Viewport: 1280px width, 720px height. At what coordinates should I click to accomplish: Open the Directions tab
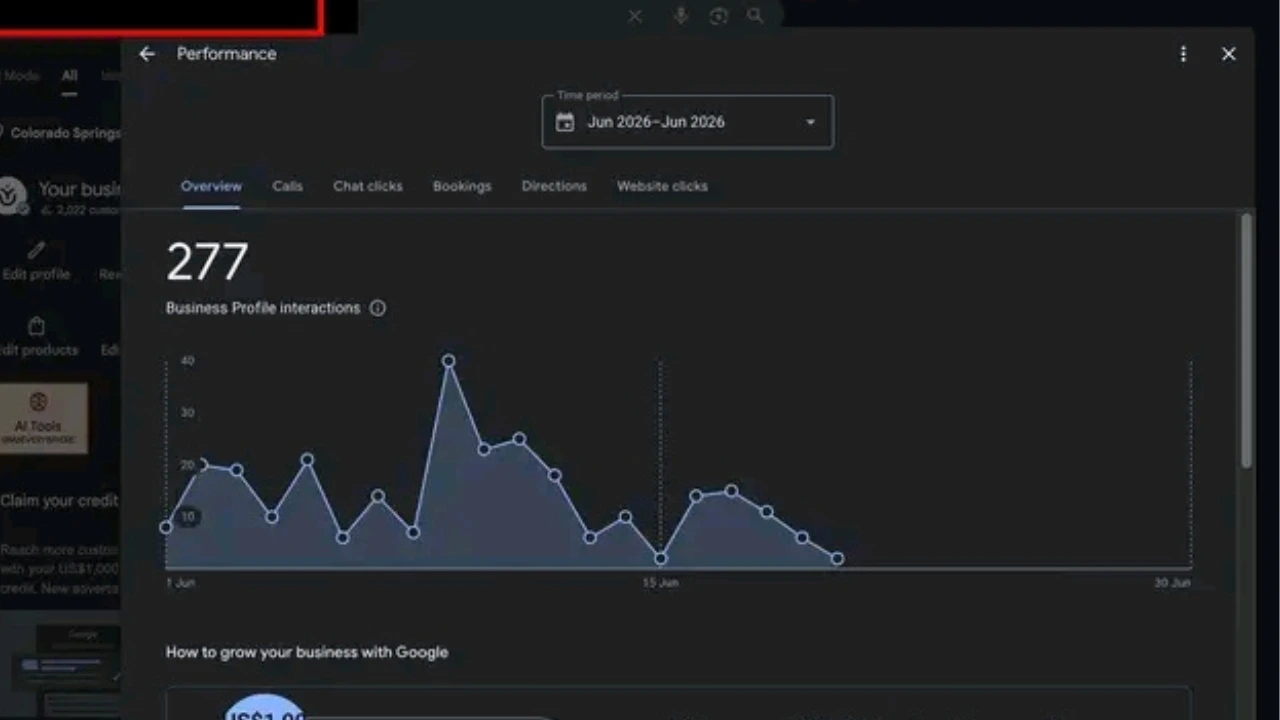(554, 186)
